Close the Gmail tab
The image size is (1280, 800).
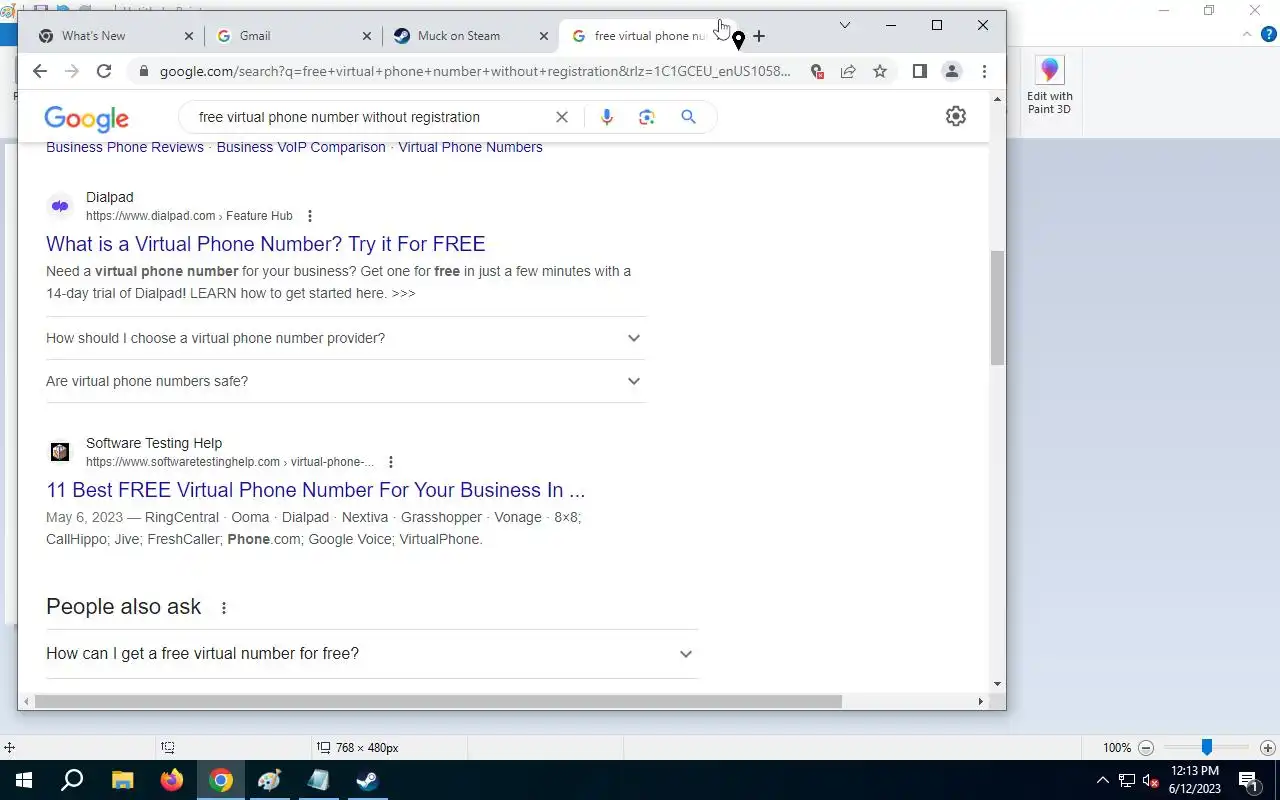tap(367, 36)
